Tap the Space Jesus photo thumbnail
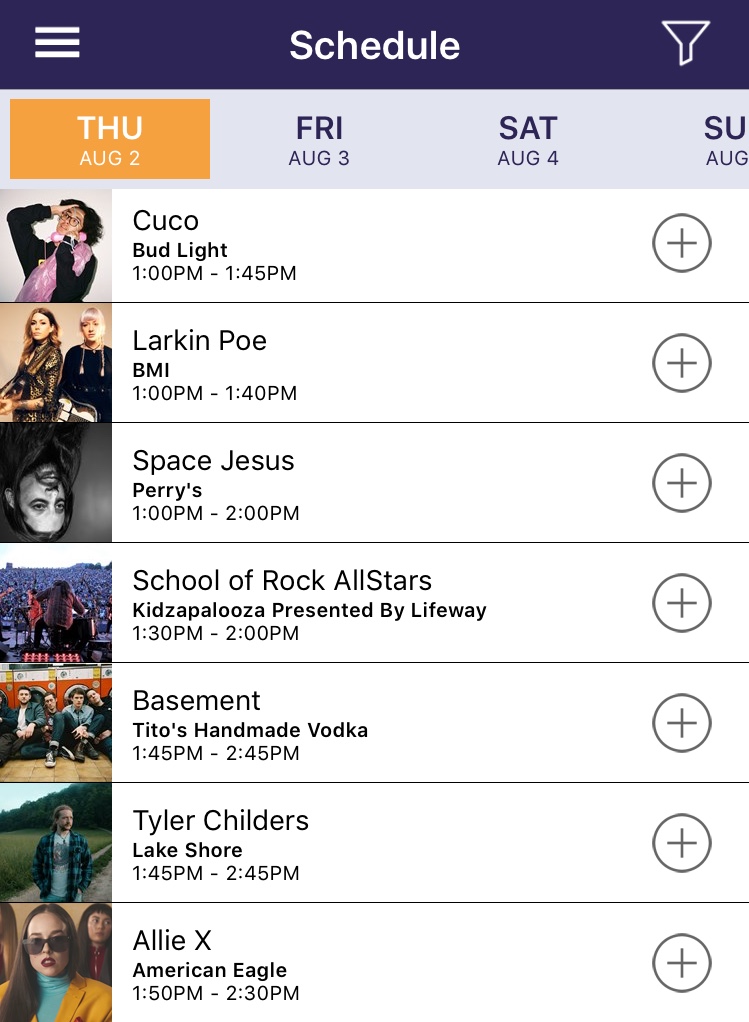749x1022 pixels. click(56, 483)
